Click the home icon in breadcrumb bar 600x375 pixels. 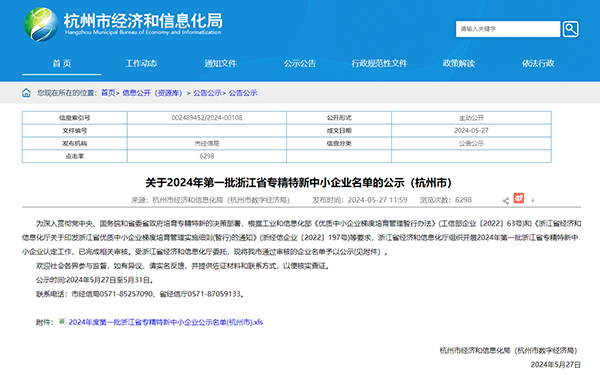(26, 93)
